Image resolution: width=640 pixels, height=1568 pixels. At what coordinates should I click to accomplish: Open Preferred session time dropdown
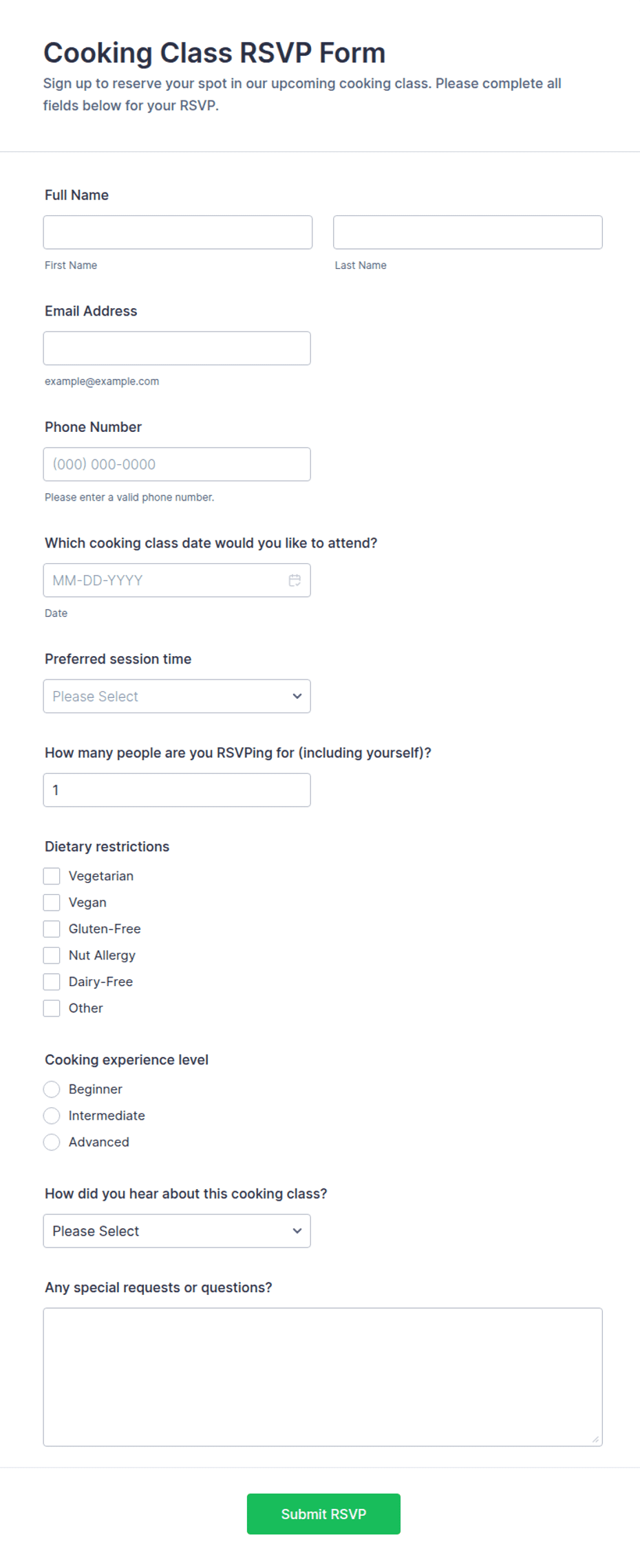point(177,697)
